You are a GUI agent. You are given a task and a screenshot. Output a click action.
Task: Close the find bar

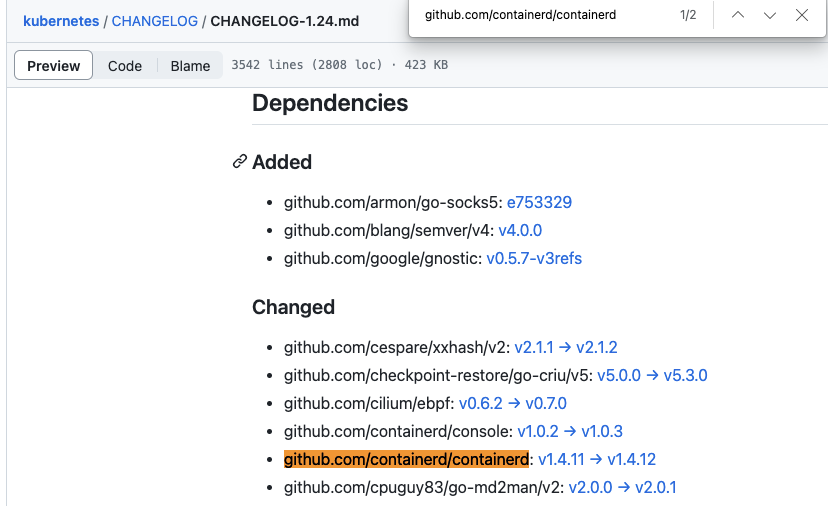click(802, 15)
